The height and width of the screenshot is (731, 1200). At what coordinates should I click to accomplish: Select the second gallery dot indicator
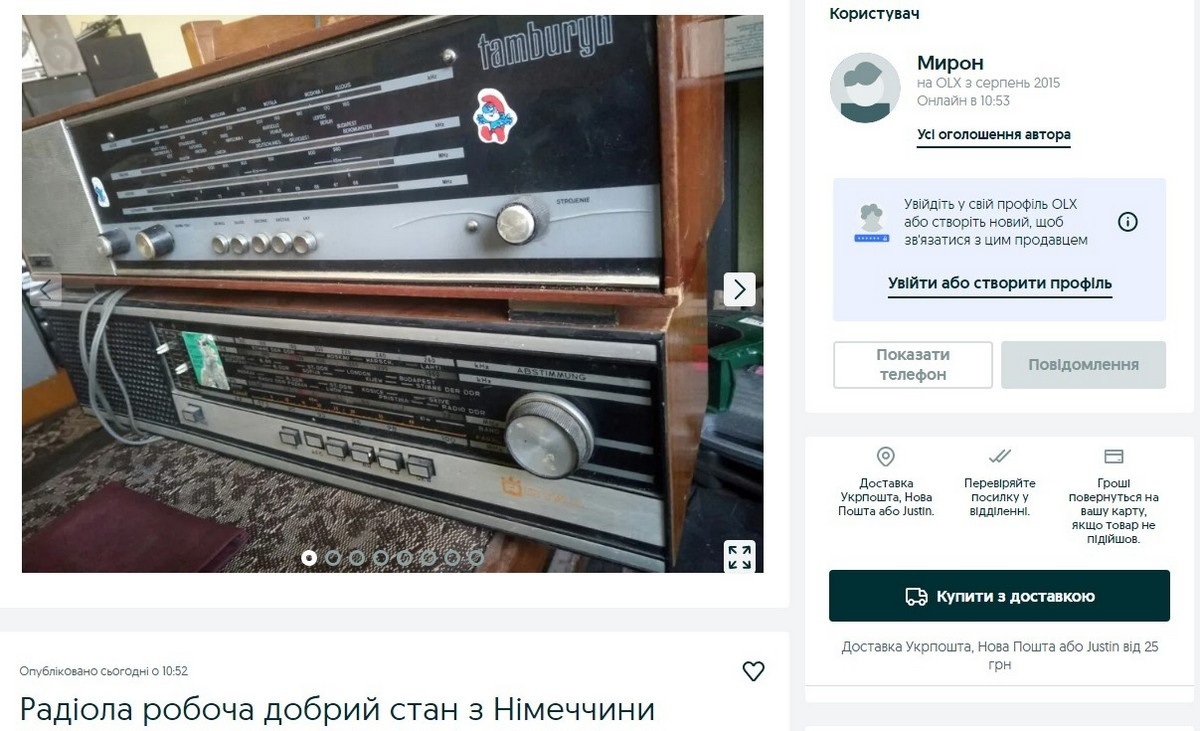click(x=333, y=558)
